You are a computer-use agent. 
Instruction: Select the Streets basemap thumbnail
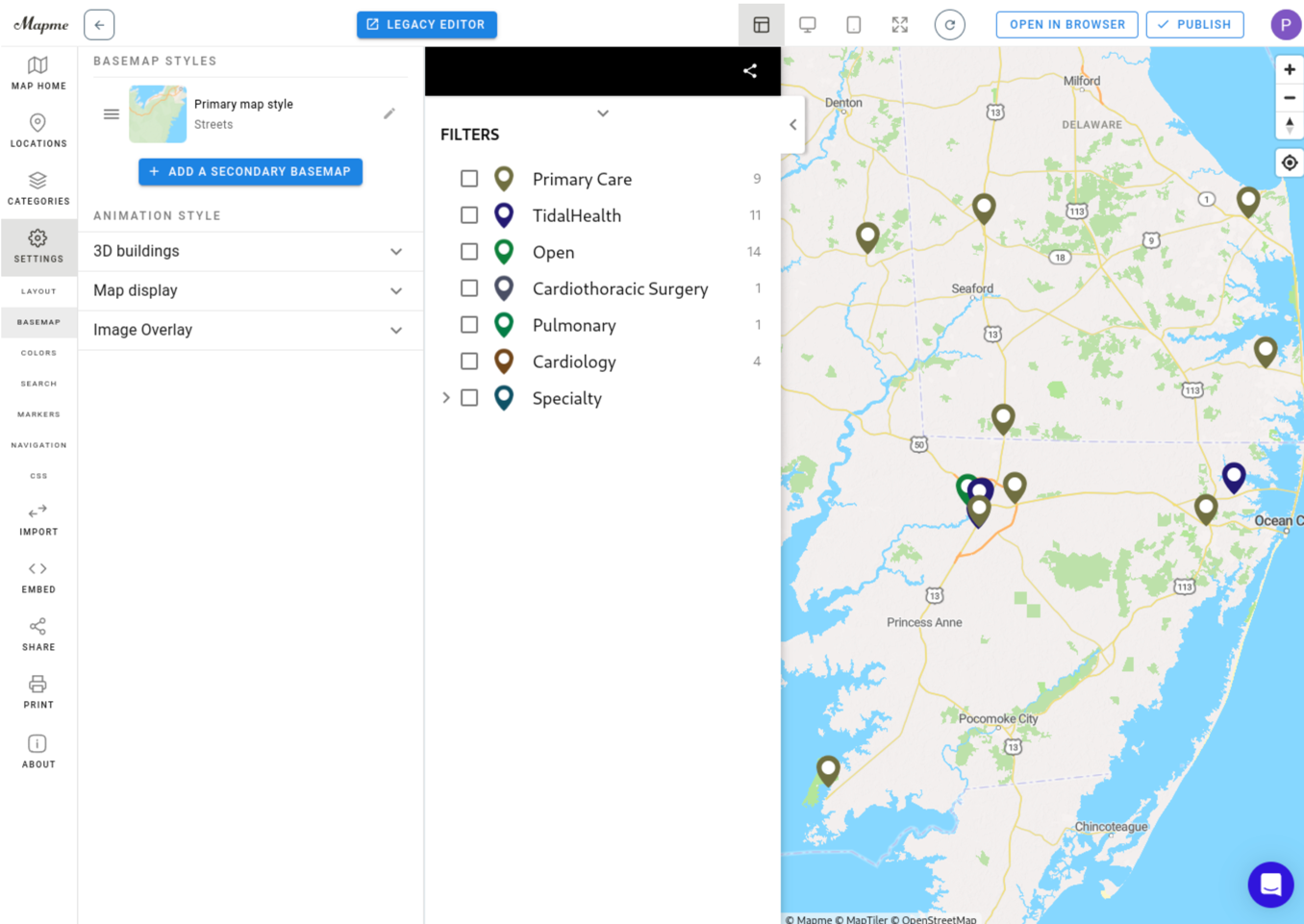pyautogui.click(x=158, y=114)
